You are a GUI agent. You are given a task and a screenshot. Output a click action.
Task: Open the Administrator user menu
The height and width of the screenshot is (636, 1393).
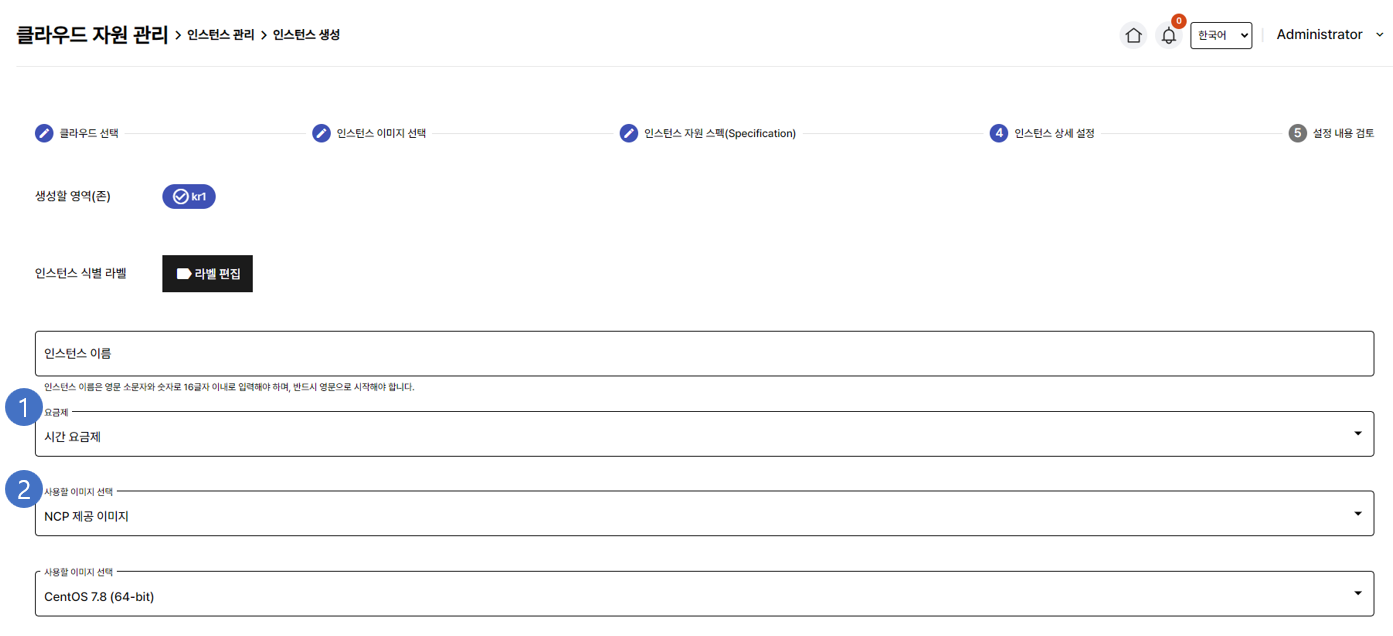pos(1329,35)
